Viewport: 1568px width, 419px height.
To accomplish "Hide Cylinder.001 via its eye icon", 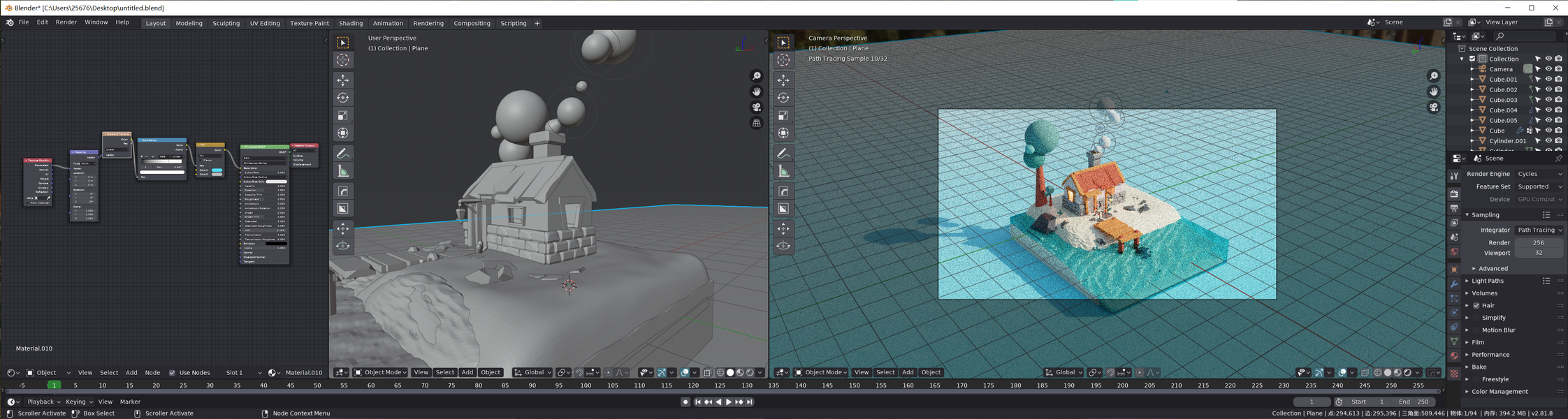I will 1548,141.
